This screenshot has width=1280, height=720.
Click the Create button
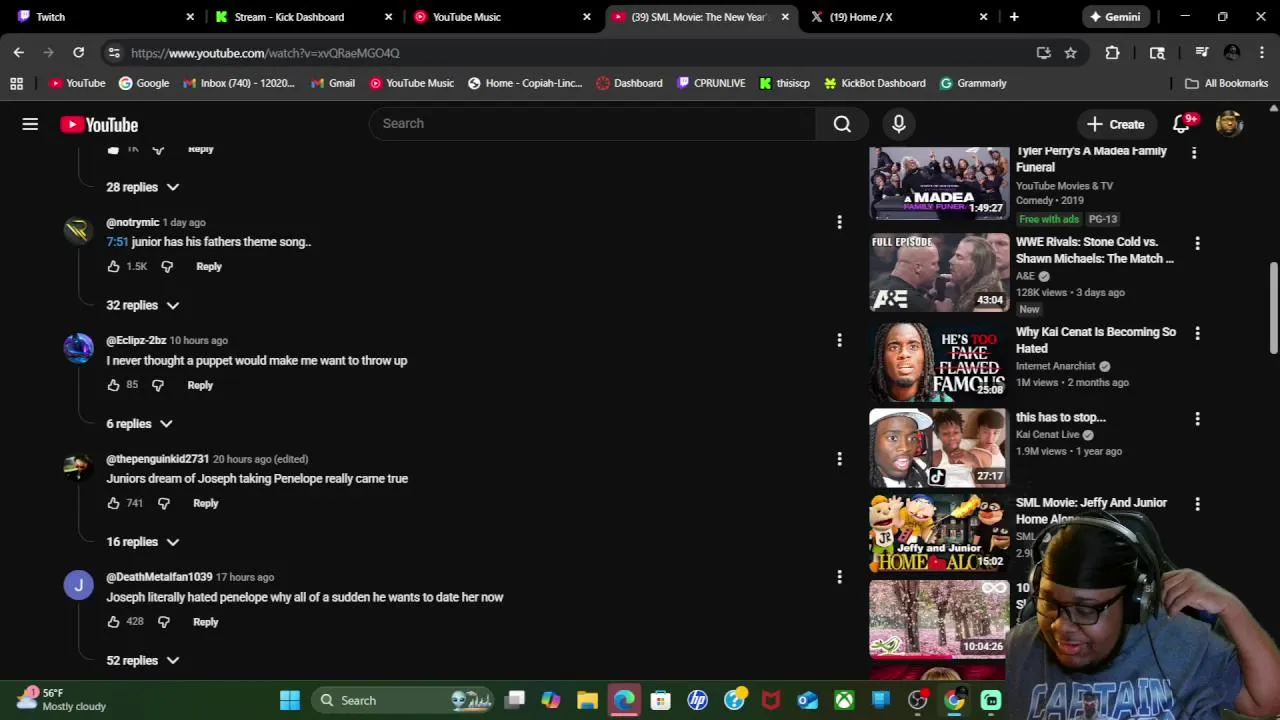point(1115,124)
